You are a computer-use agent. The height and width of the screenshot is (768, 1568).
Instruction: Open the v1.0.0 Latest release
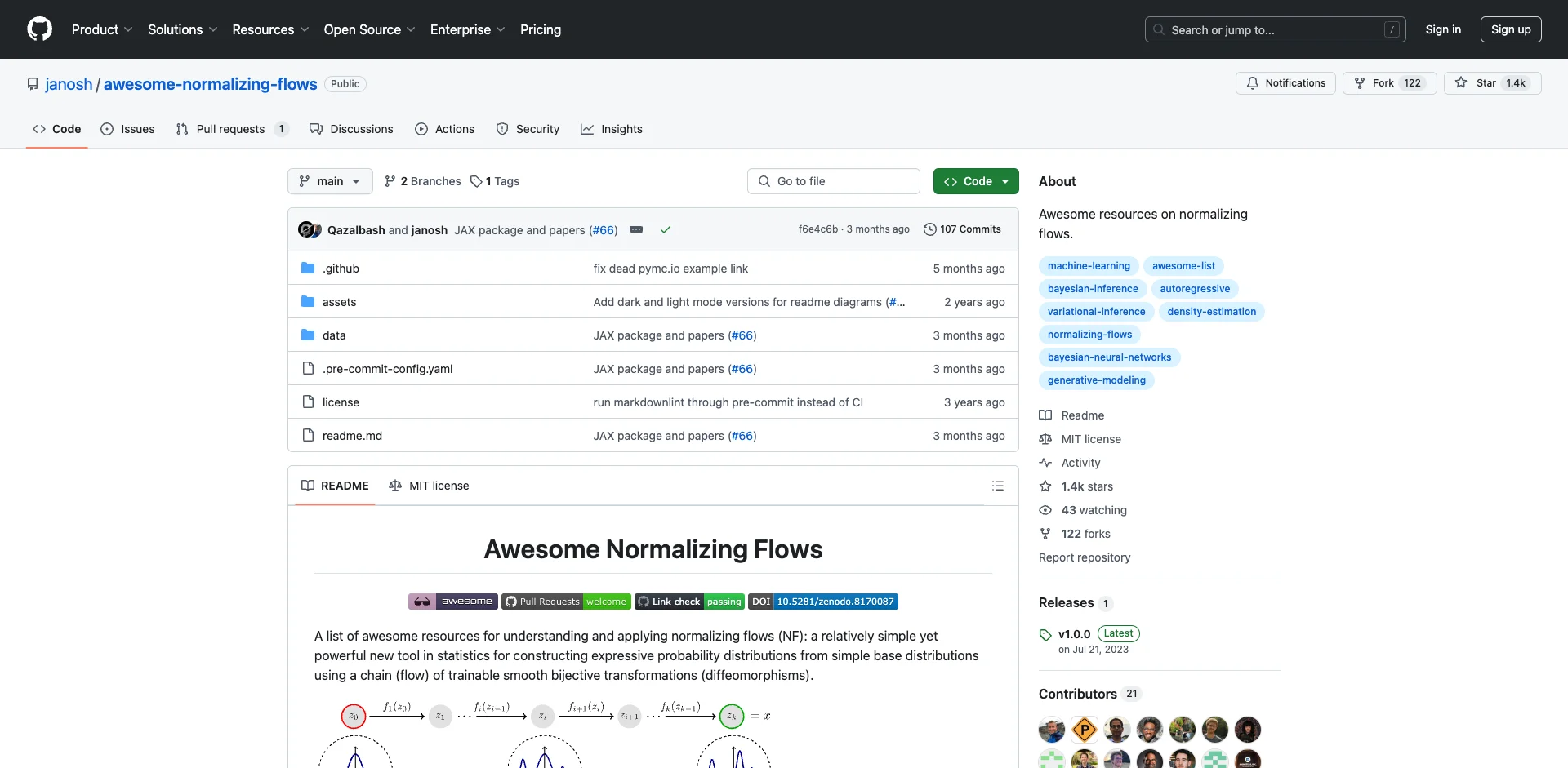(1089, 641)
